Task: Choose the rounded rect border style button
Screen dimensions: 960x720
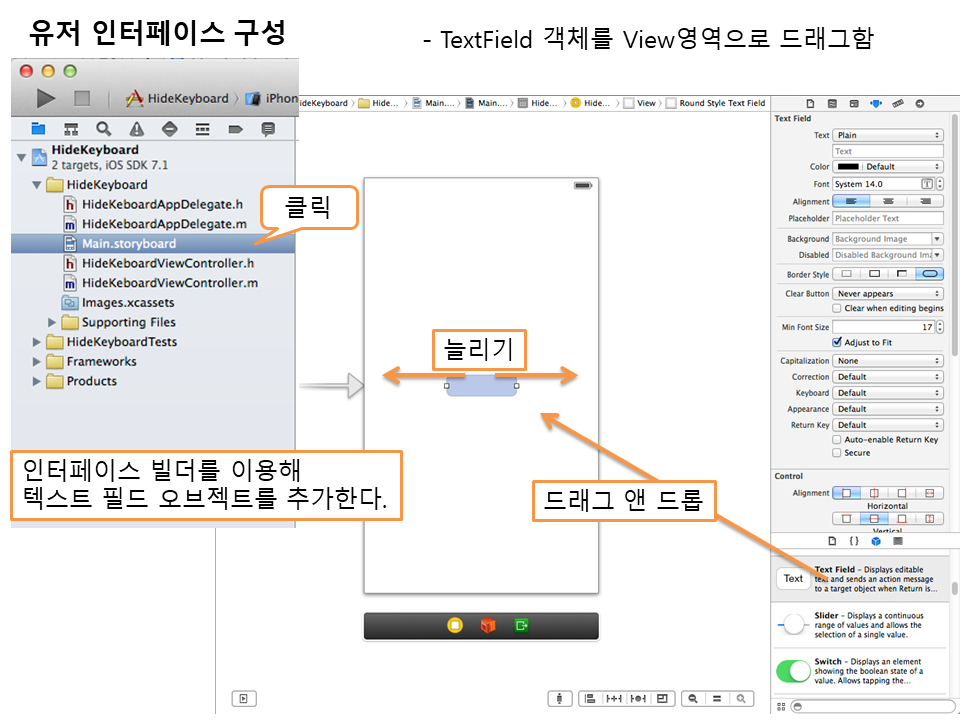Action: coord(929,274)
